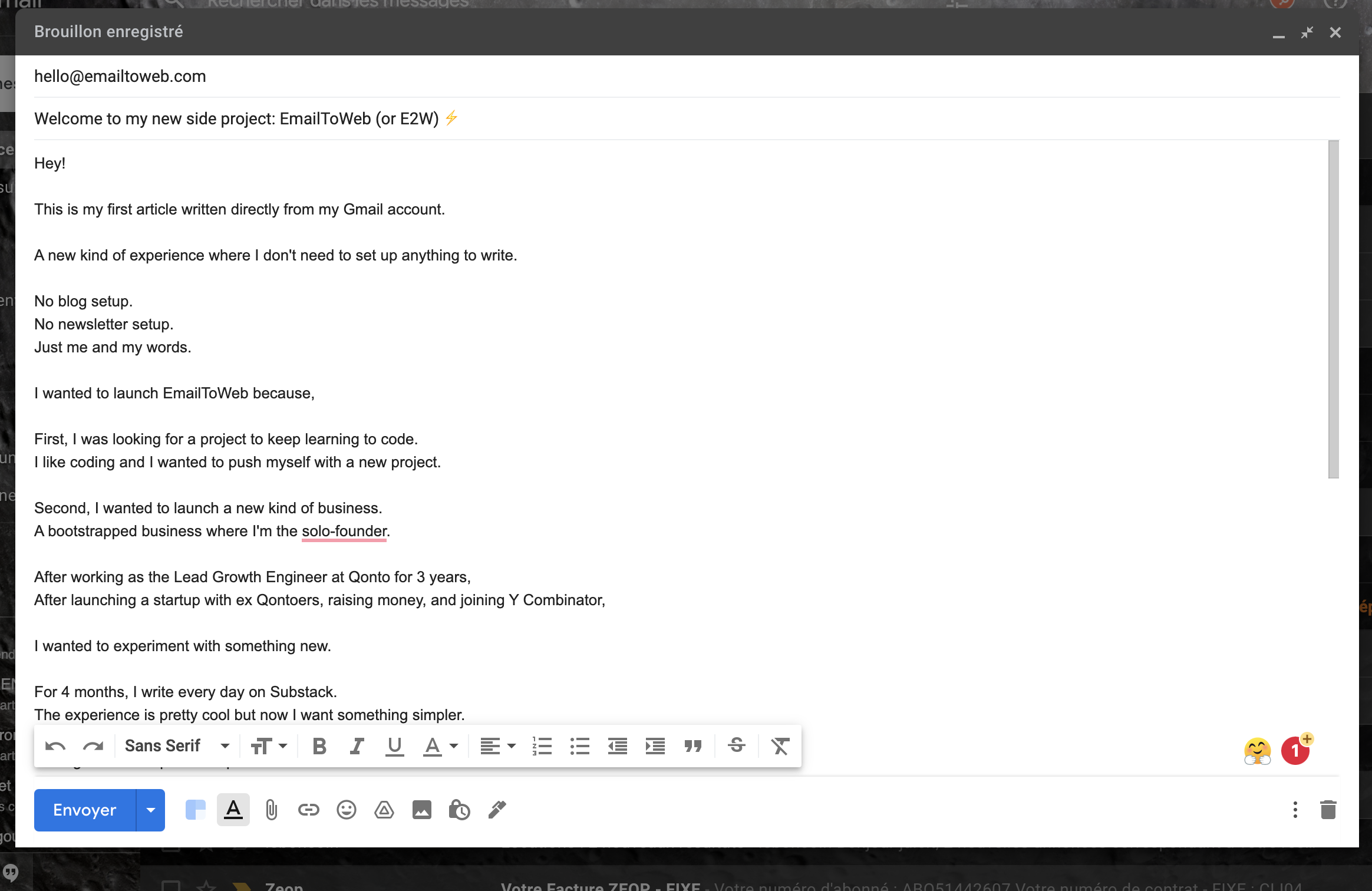
Task: Open the more options three-dot menu
Action: point(1295,810)
